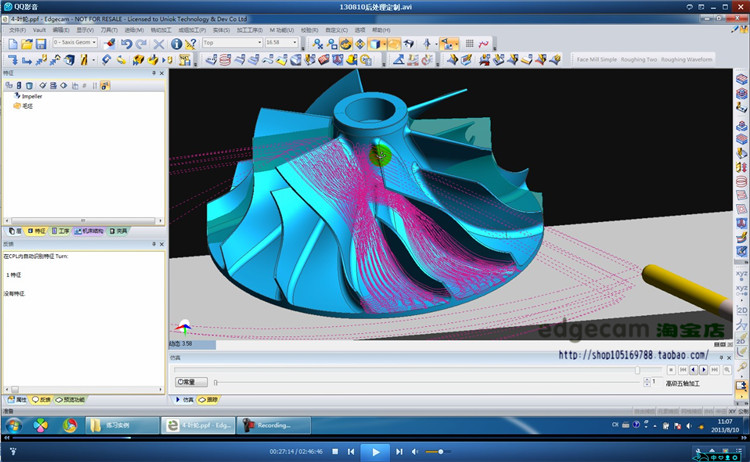Viewport: 750px width, 462px height.
Task: Click the Redo arrow icon
Action: click(x=141, y=44)
